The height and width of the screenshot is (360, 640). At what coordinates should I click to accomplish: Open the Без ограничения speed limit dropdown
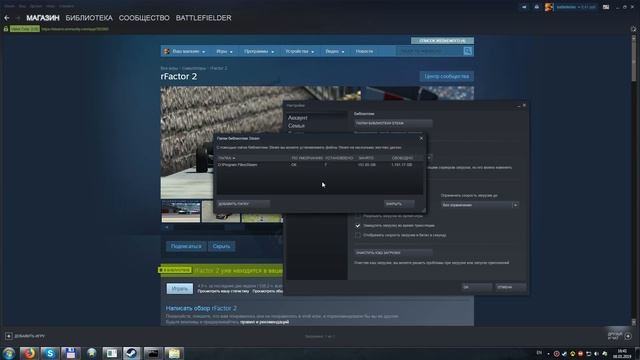480,205
